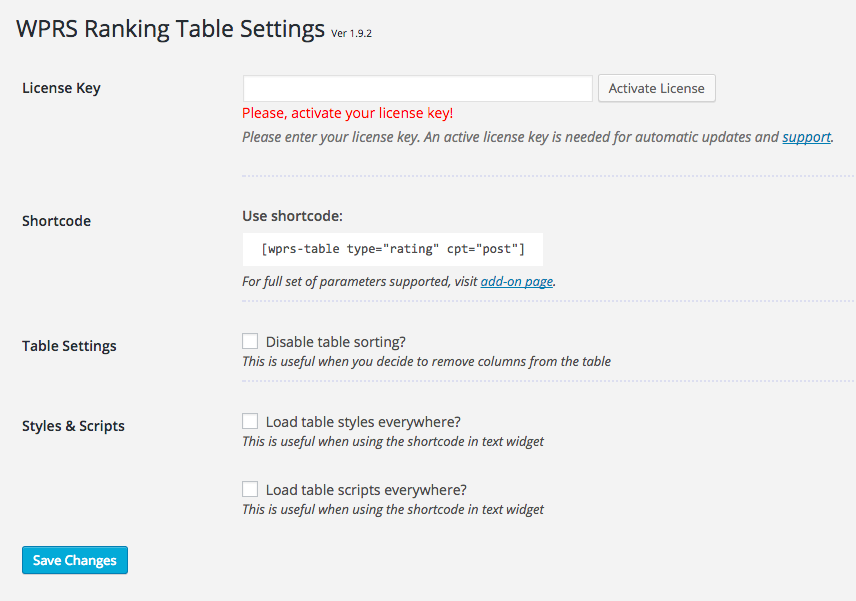Image resolution: width=856 pixels, height=601 pixels.
Task: Click the Activate License button
Action: pos(657,88)
